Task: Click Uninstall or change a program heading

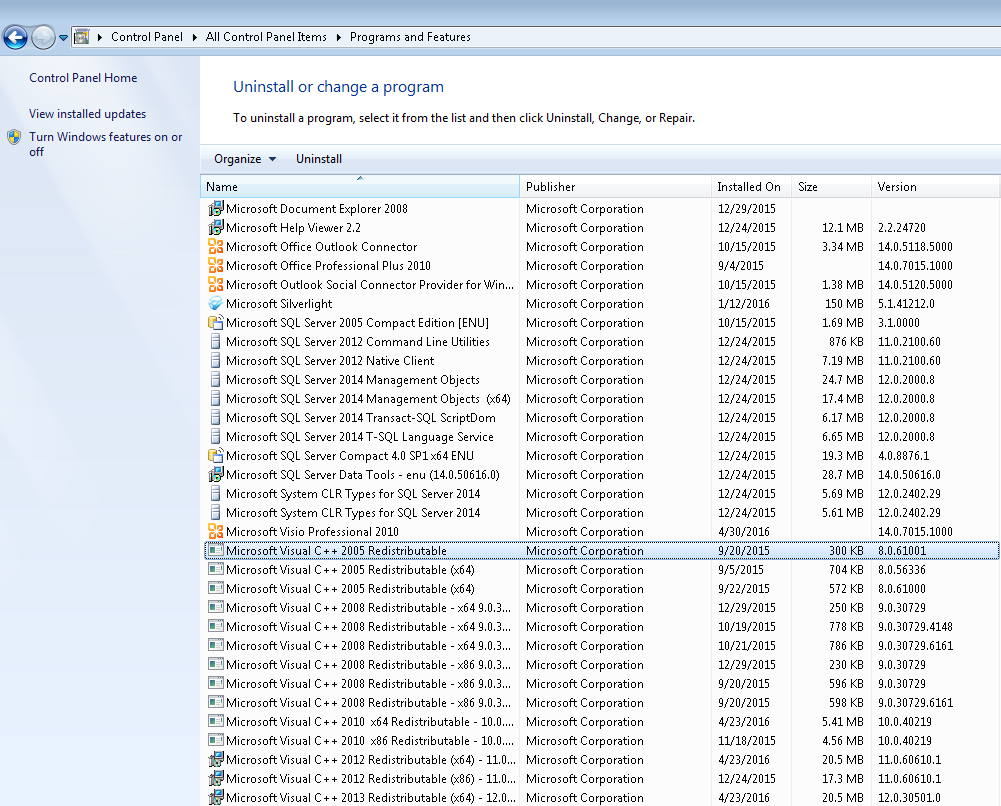Action: tap(338, 87)
